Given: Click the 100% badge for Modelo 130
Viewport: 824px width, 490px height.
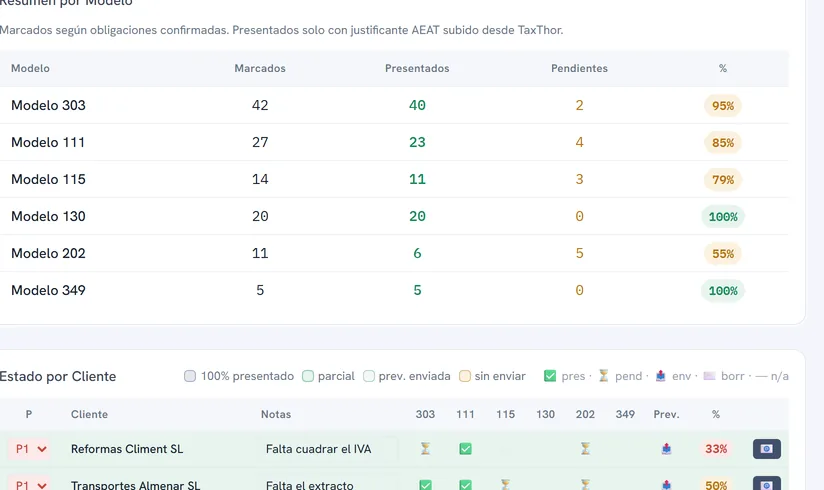Looking at the screenshot, I should 723,217.
